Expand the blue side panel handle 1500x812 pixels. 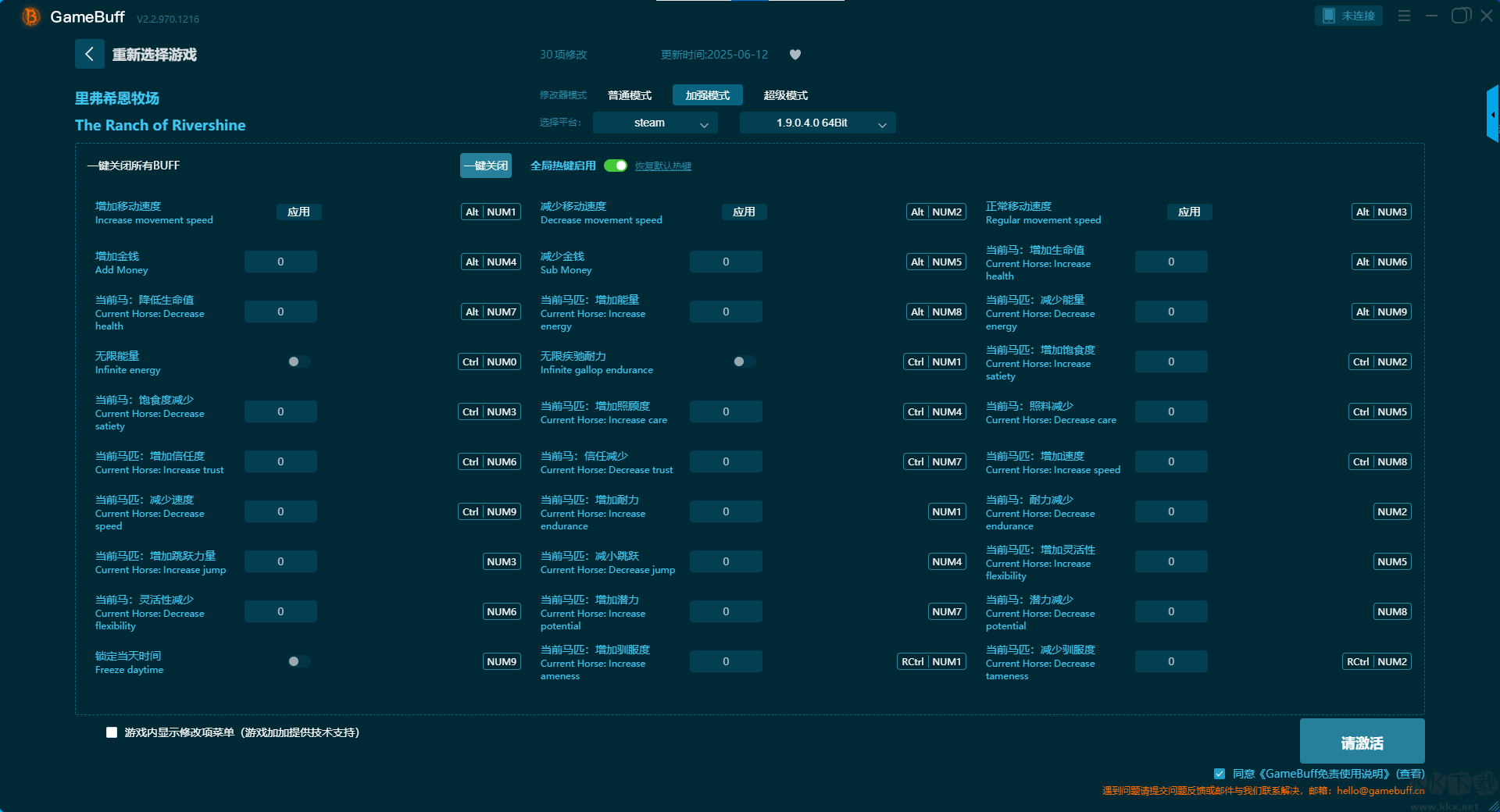(1492, 115)
